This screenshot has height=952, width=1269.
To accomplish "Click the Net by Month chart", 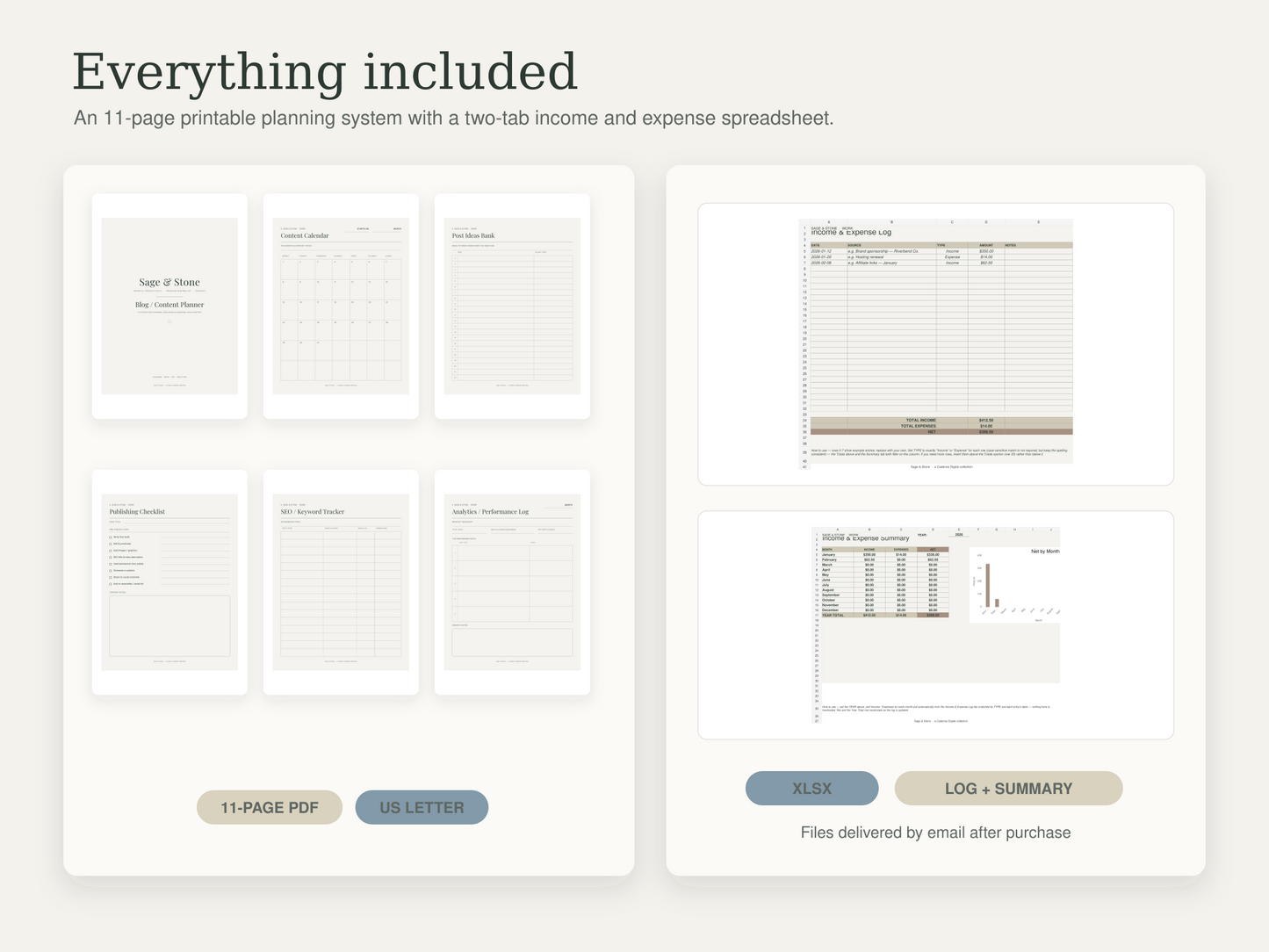I will 1014,585.
